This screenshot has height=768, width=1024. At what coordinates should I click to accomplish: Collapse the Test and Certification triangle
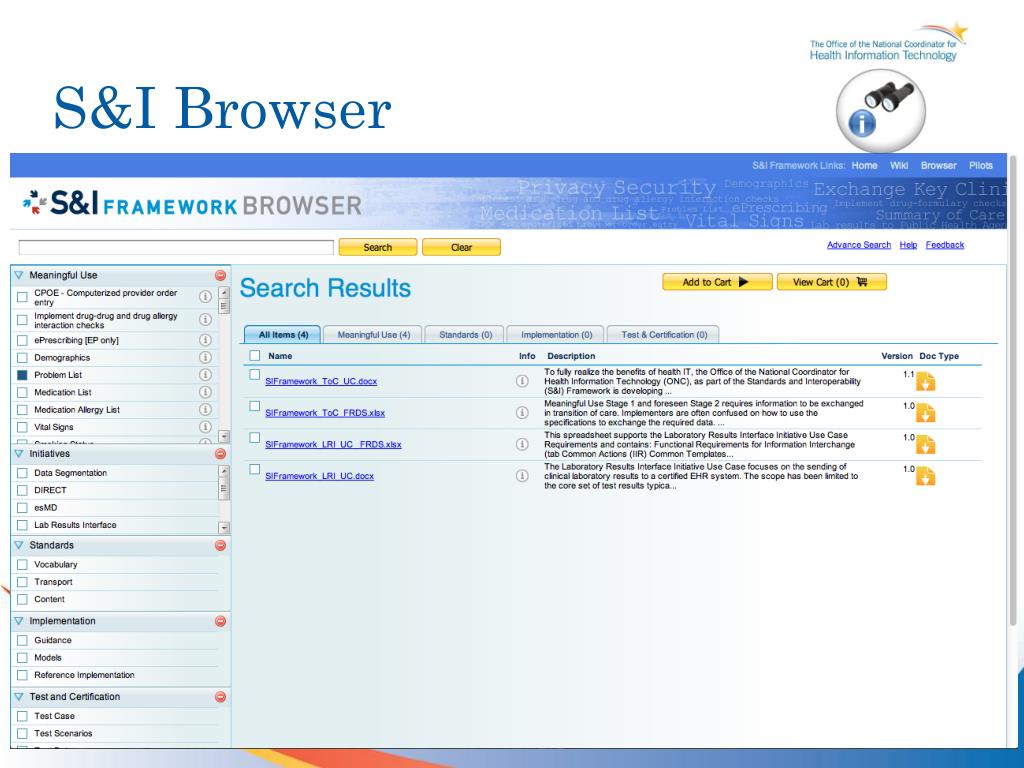point(18,697)
